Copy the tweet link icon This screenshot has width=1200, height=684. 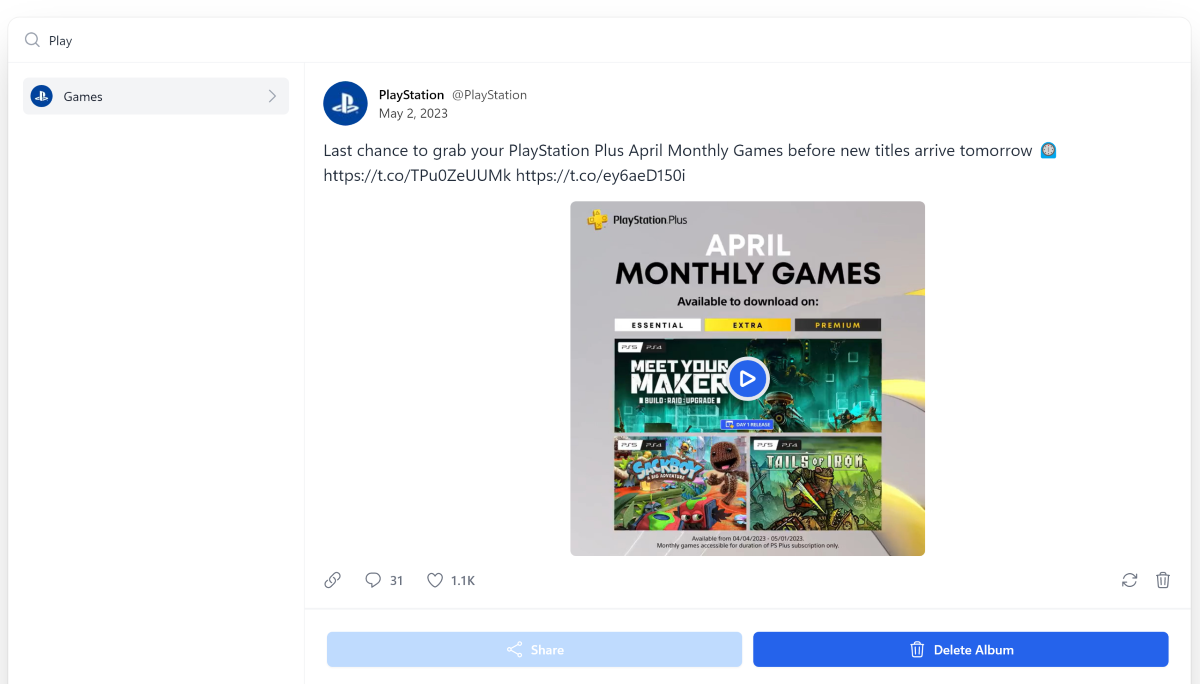[x=333, y=580]
